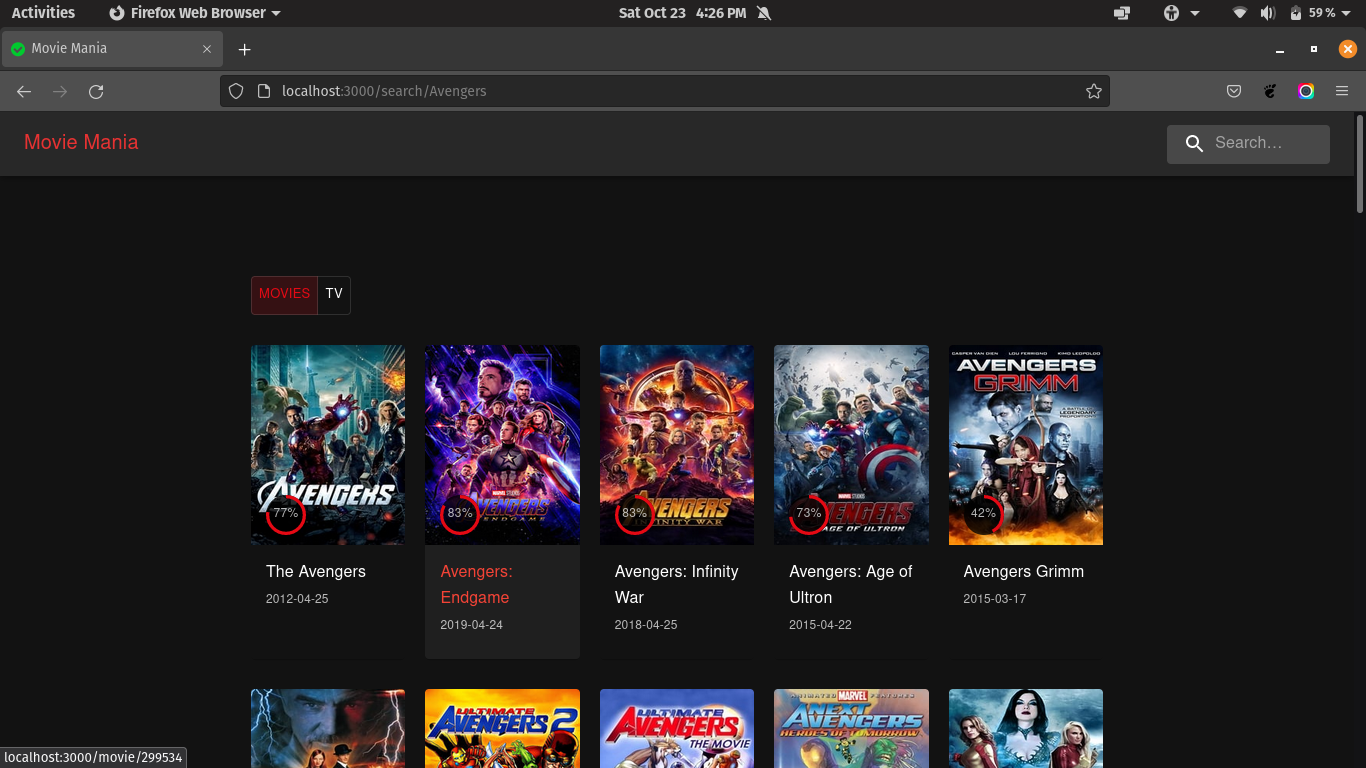Open the Pocket save icon

coord(1234,91)
